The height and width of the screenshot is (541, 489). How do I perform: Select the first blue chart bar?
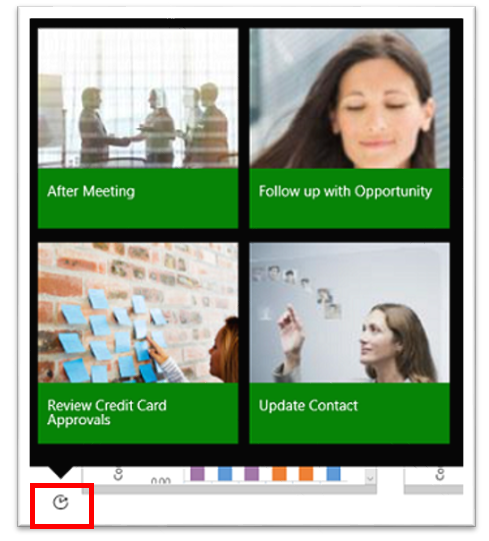click(225, 474)
